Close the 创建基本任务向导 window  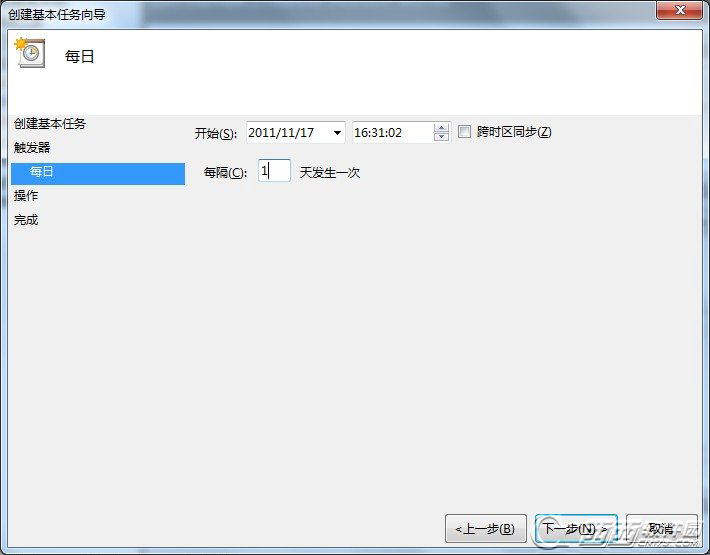point(679,10)
